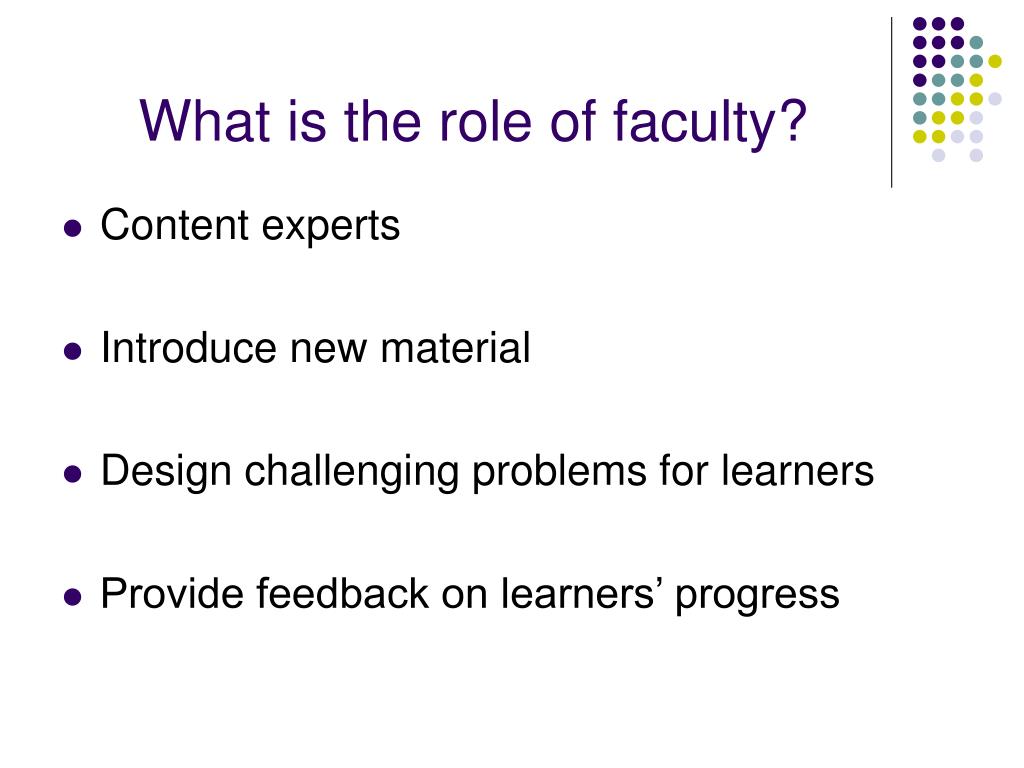
Task: Click the bullet marker beside 'Design challenging problems'
Action: 72,474
